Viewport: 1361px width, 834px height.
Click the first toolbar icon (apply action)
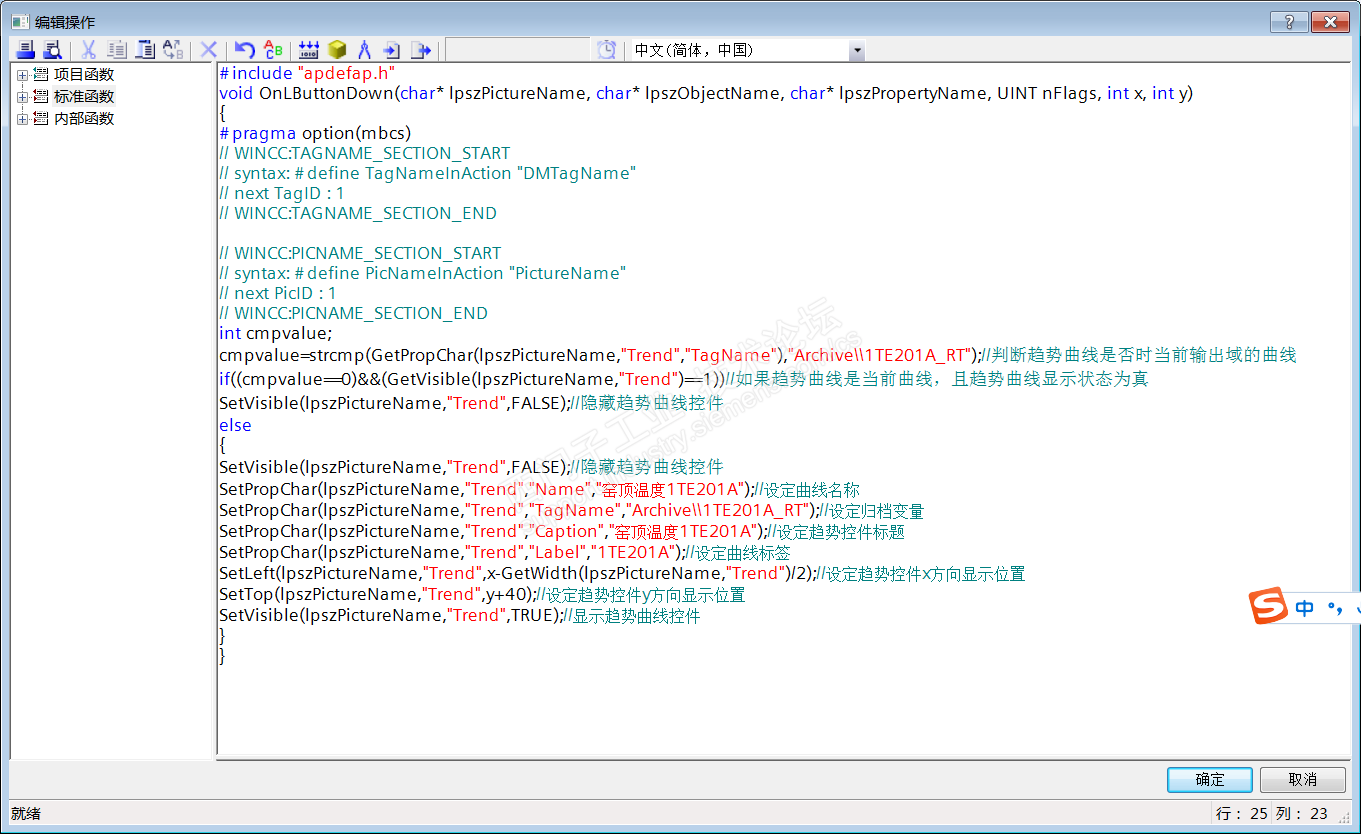point(25,50)
